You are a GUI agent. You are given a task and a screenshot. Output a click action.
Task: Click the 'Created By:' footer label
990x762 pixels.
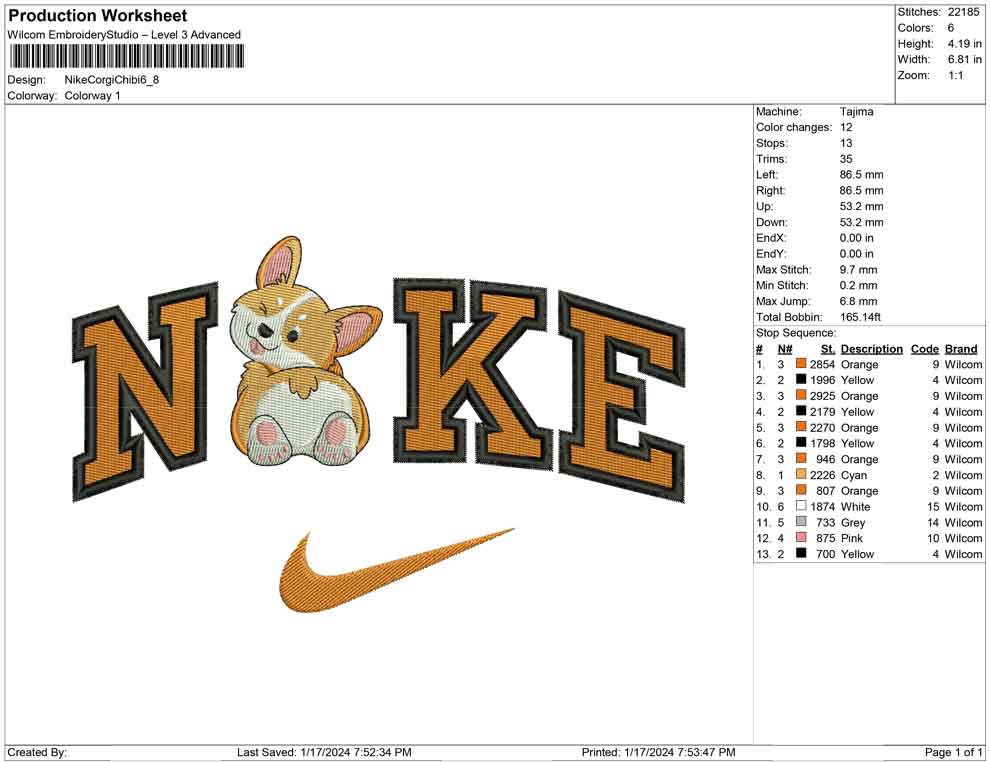point(37,752)
